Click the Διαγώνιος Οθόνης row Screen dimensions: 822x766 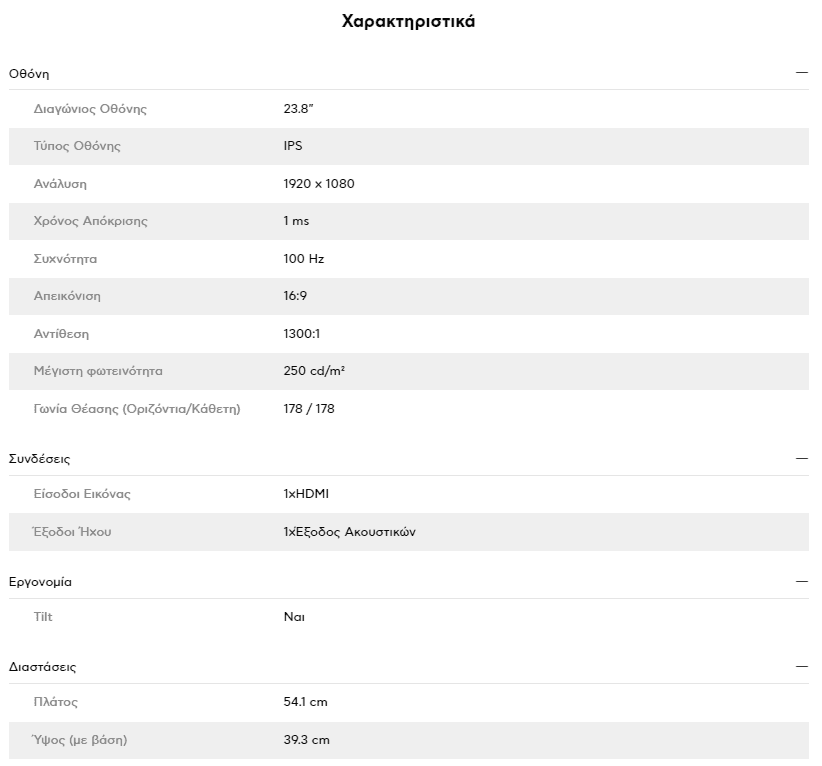pyautogui.click(x=408, y=109)
